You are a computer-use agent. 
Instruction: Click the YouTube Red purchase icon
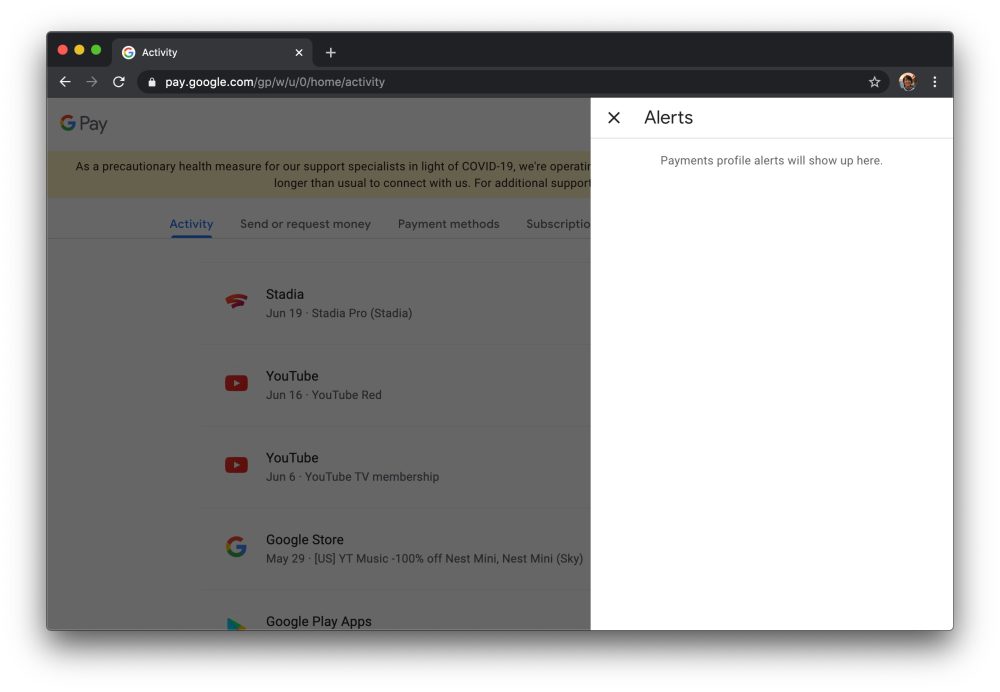click(236, 383)
